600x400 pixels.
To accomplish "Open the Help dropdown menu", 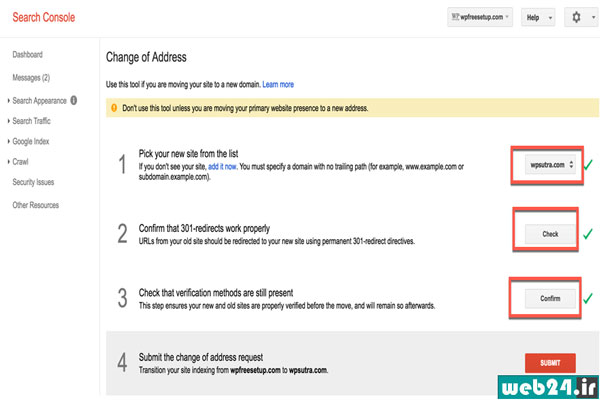I will [x=538, y=17].
